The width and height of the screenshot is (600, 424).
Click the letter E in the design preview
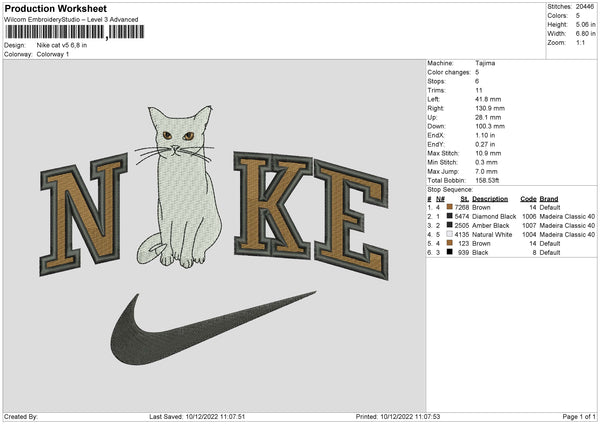coord(351,220)
